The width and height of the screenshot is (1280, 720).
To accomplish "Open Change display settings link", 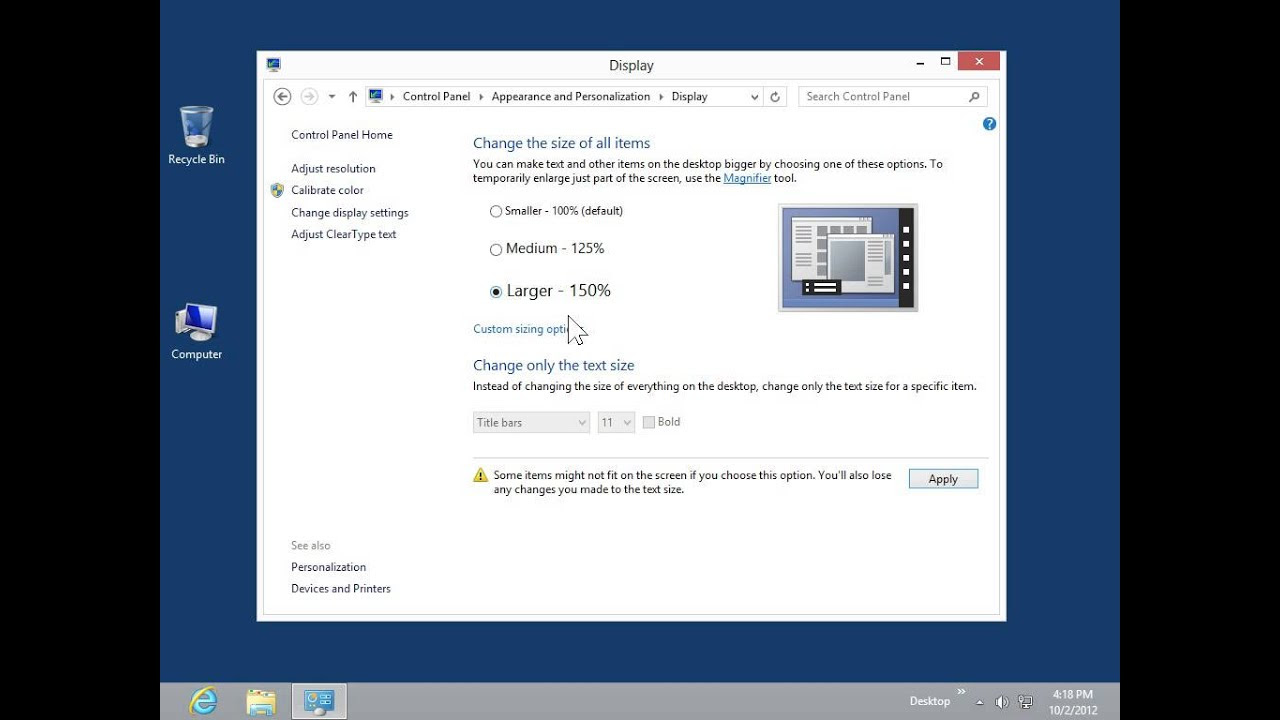I will 350,213.
